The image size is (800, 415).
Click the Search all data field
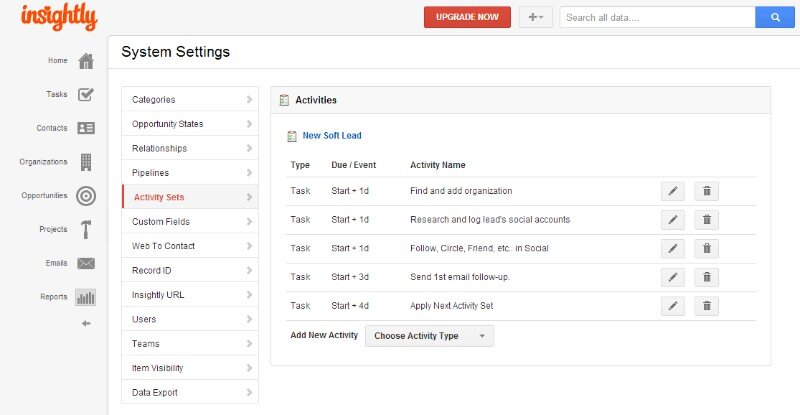656,17
